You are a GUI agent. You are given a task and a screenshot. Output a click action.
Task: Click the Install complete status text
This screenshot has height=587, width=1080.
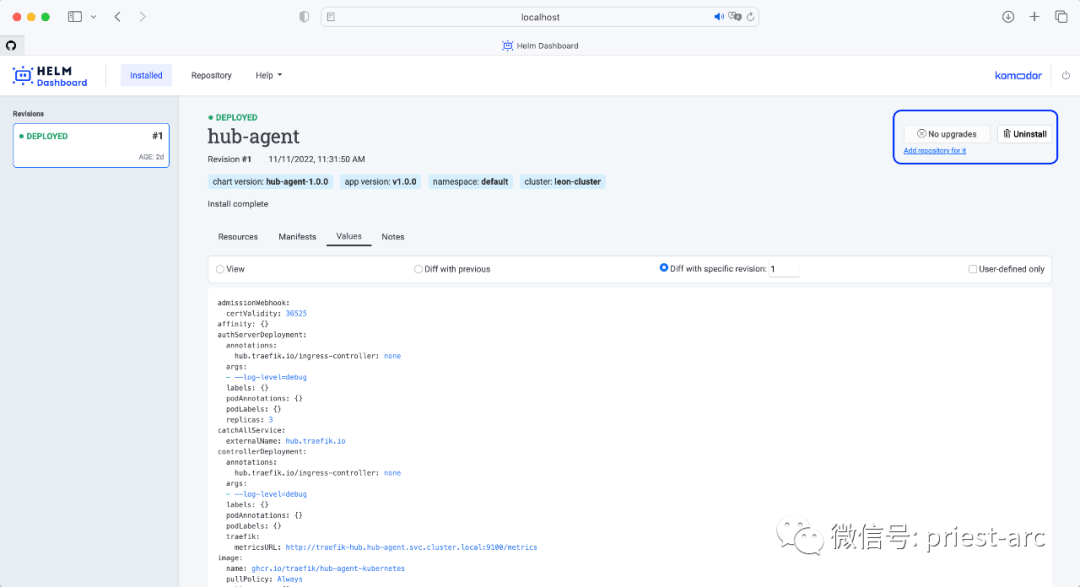coord(238,204)
